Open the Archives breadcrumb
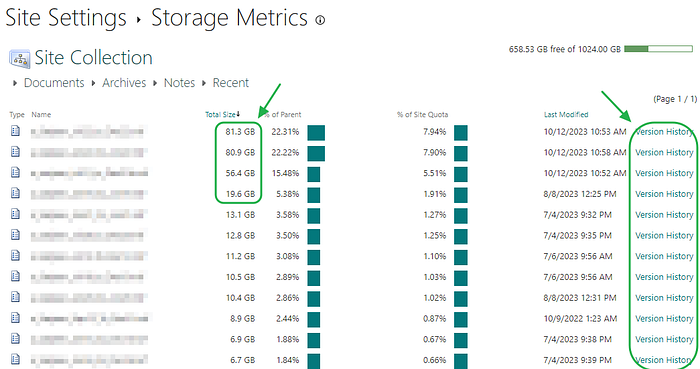This screenshot has width=700, height=369. [124, 83]
